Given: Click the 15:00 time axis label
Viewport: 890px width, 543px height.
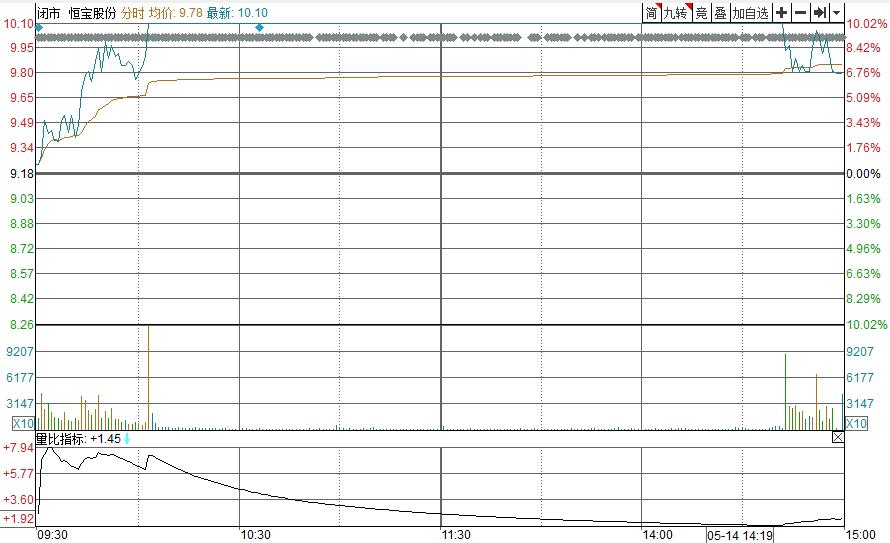Looking at the screenshot, I should [x=860, y=534].
